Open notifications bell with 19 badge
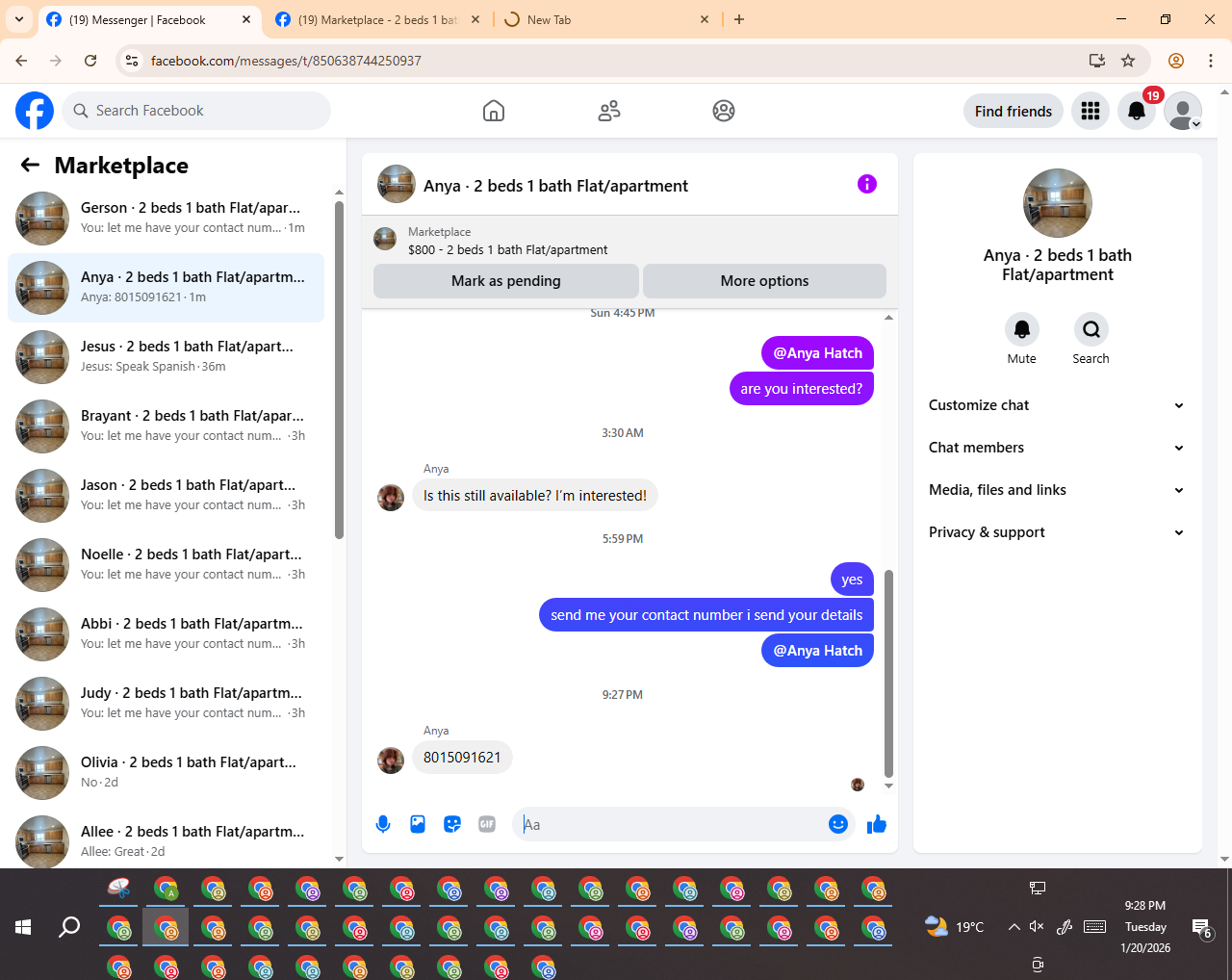The image size is (1232, 980). point(1137,111)
